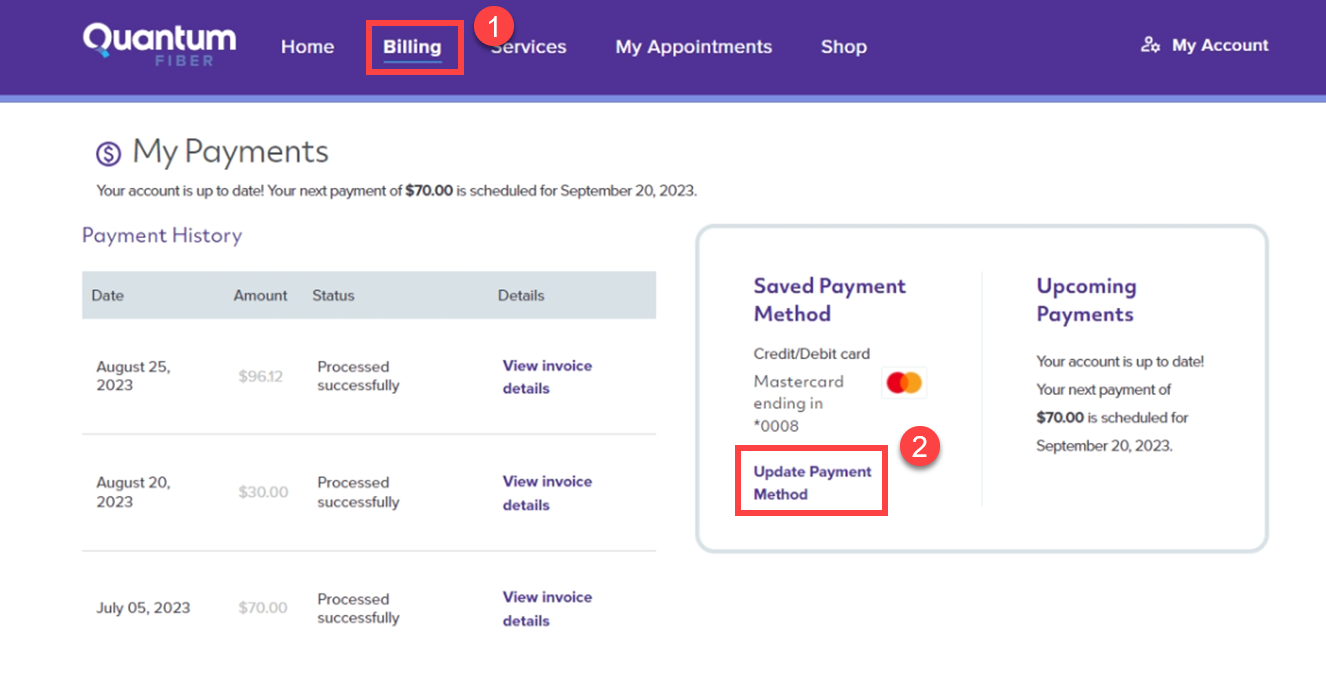Open the Services menu item
Viewport: 1326px width, 684px height.
pos(528,46)
